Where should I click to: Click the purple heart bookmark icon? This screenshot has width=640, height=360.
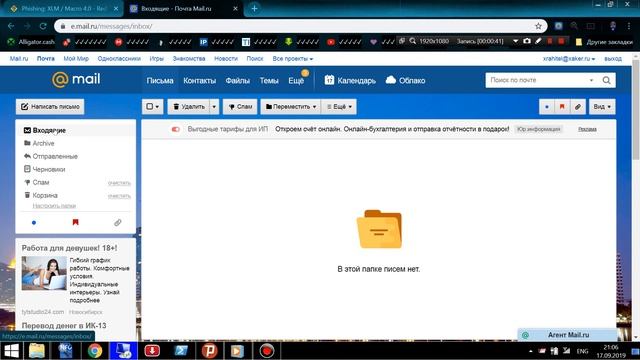(x=373, y=42)
